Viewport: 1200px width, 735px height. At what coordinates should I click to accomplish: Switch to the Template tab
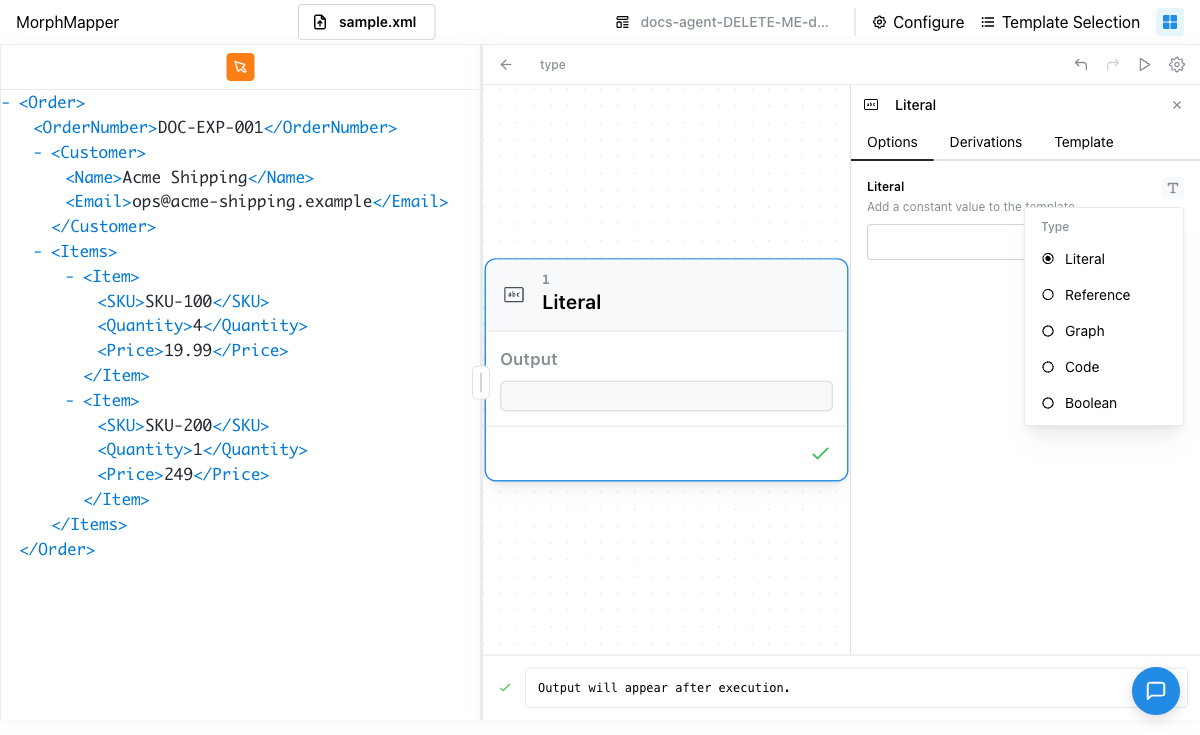(x=1084, y=142)
